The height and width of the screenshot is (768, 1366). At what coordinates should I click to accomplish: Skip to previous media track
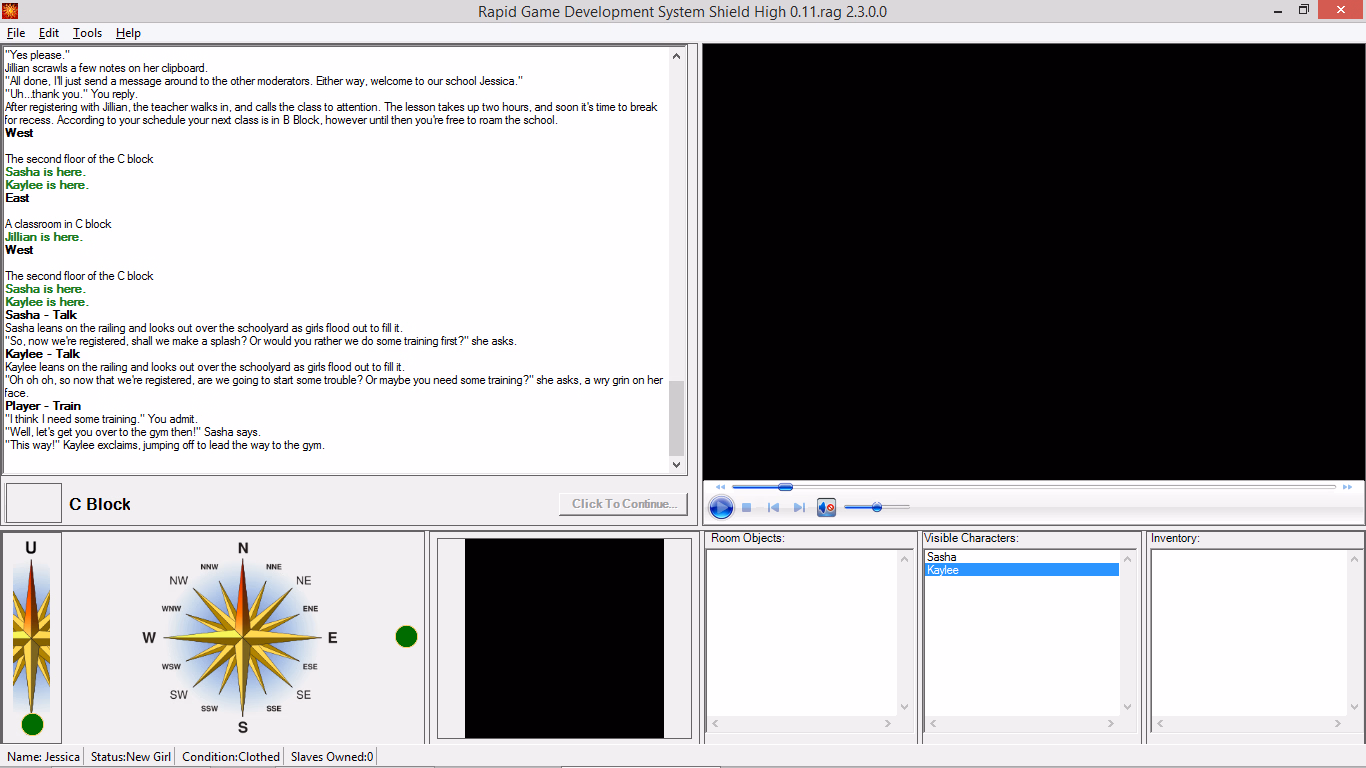tap(773, 508)
